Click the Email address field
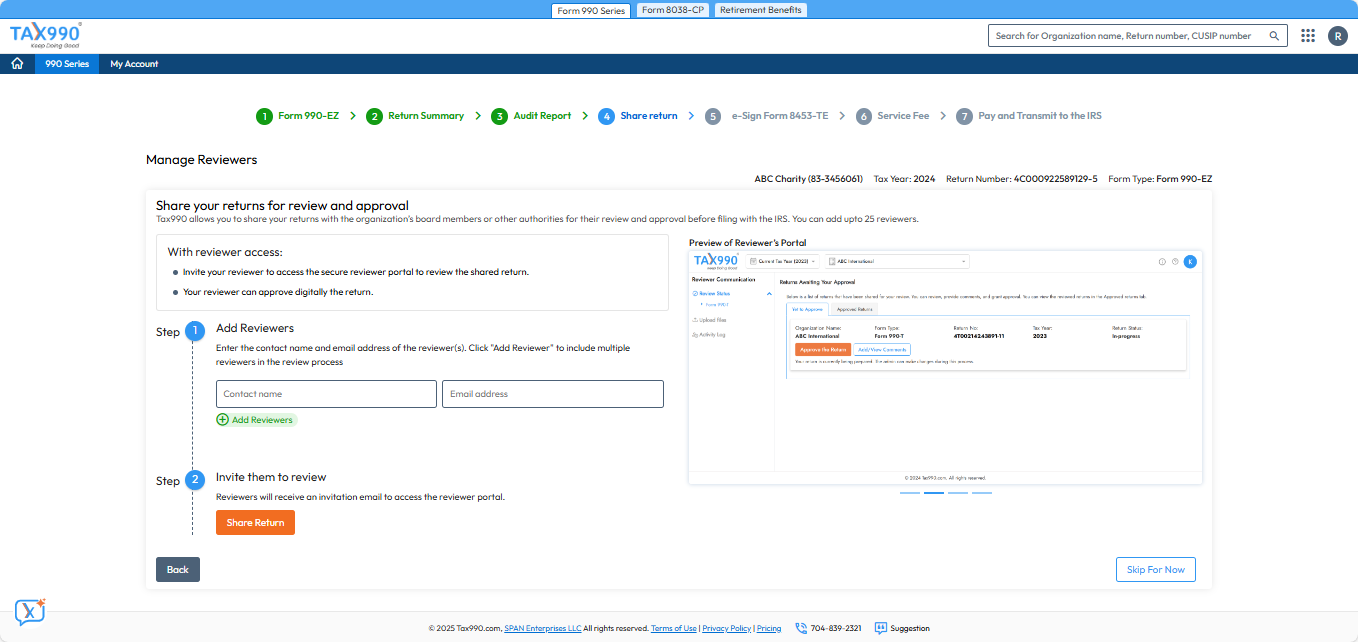 click(553, 394)
